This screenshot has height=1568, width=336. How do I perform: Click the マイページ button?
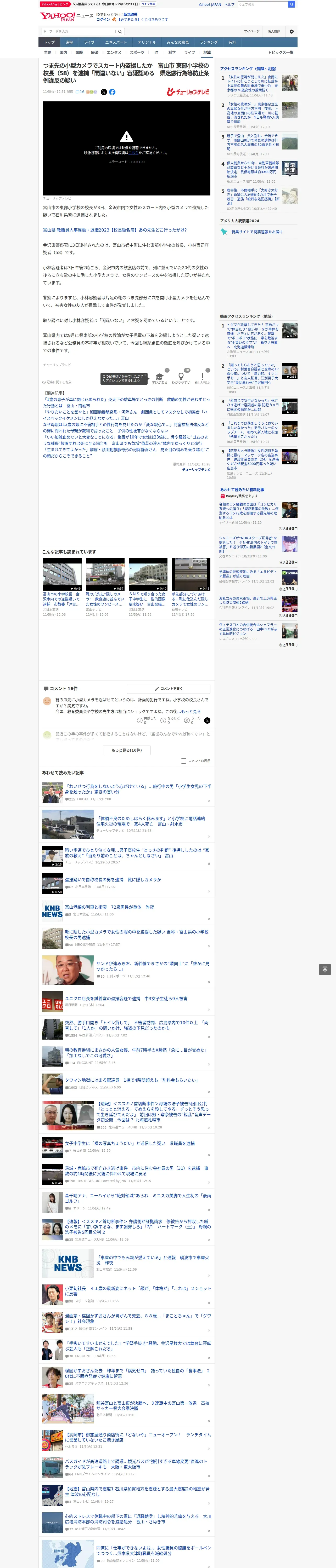pyautogui.click(x=252, y=31)
